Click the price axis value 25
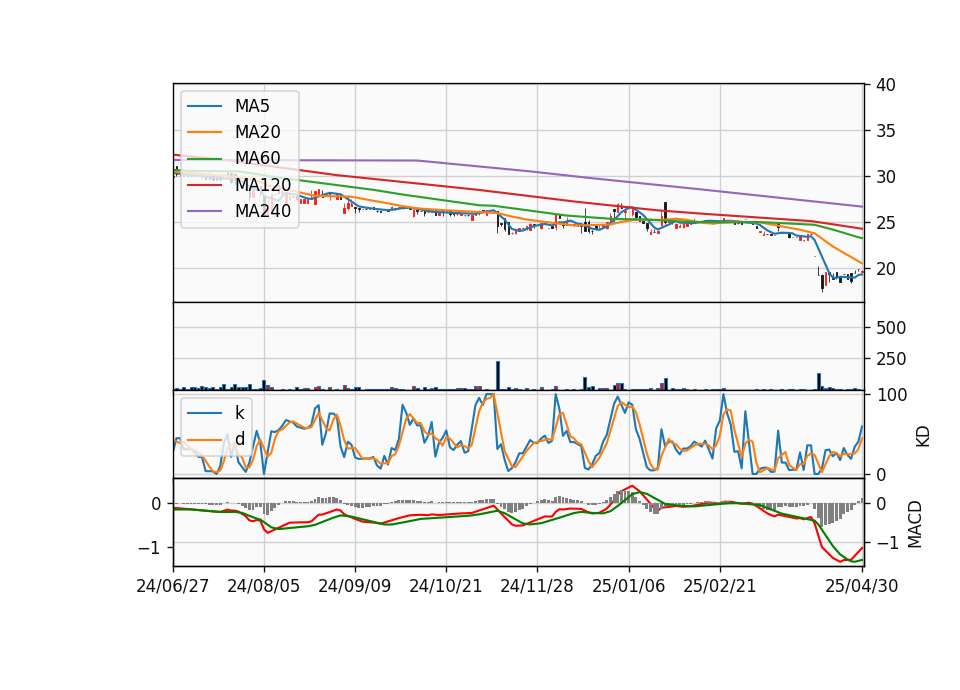The height and width of the screenshot is (690, 960). tap(885, 223)
